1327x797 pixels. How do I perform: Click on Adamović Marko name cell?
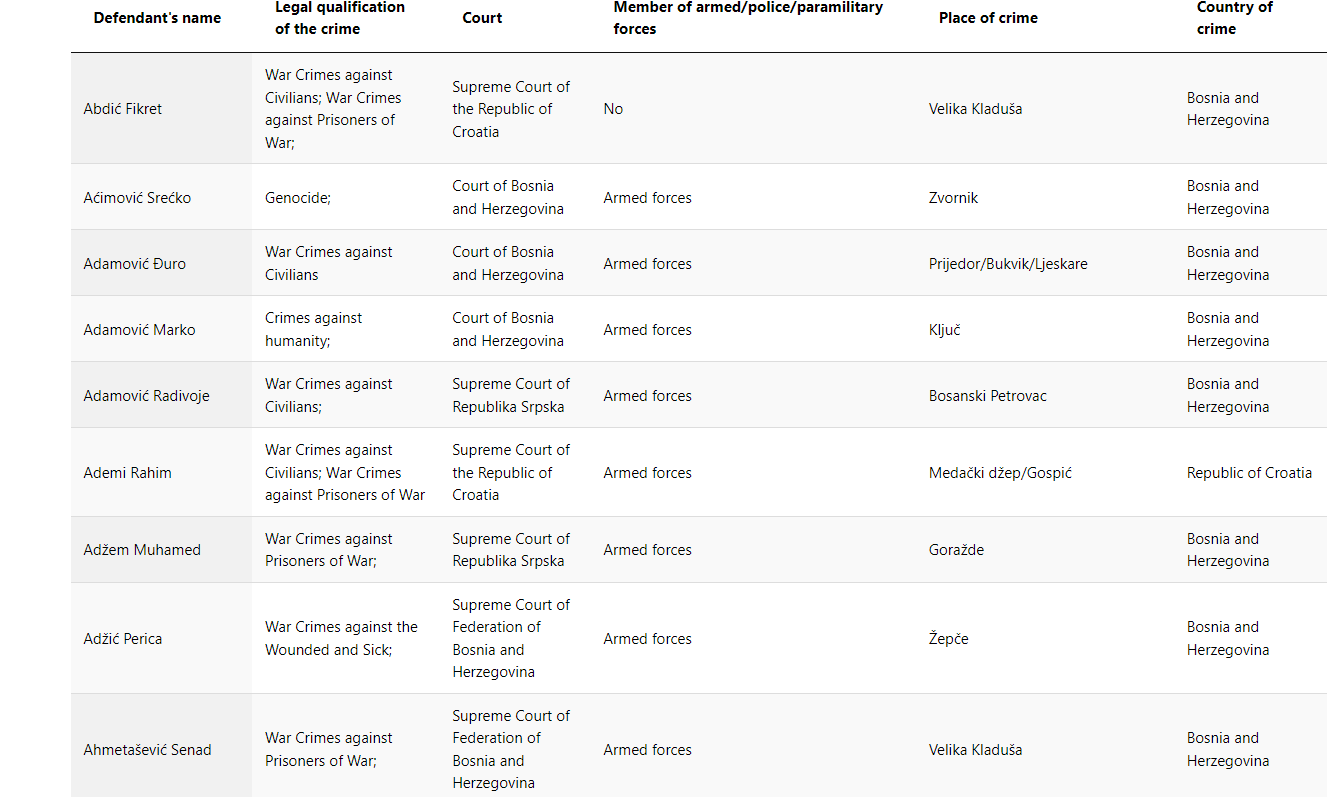(139, 330)
